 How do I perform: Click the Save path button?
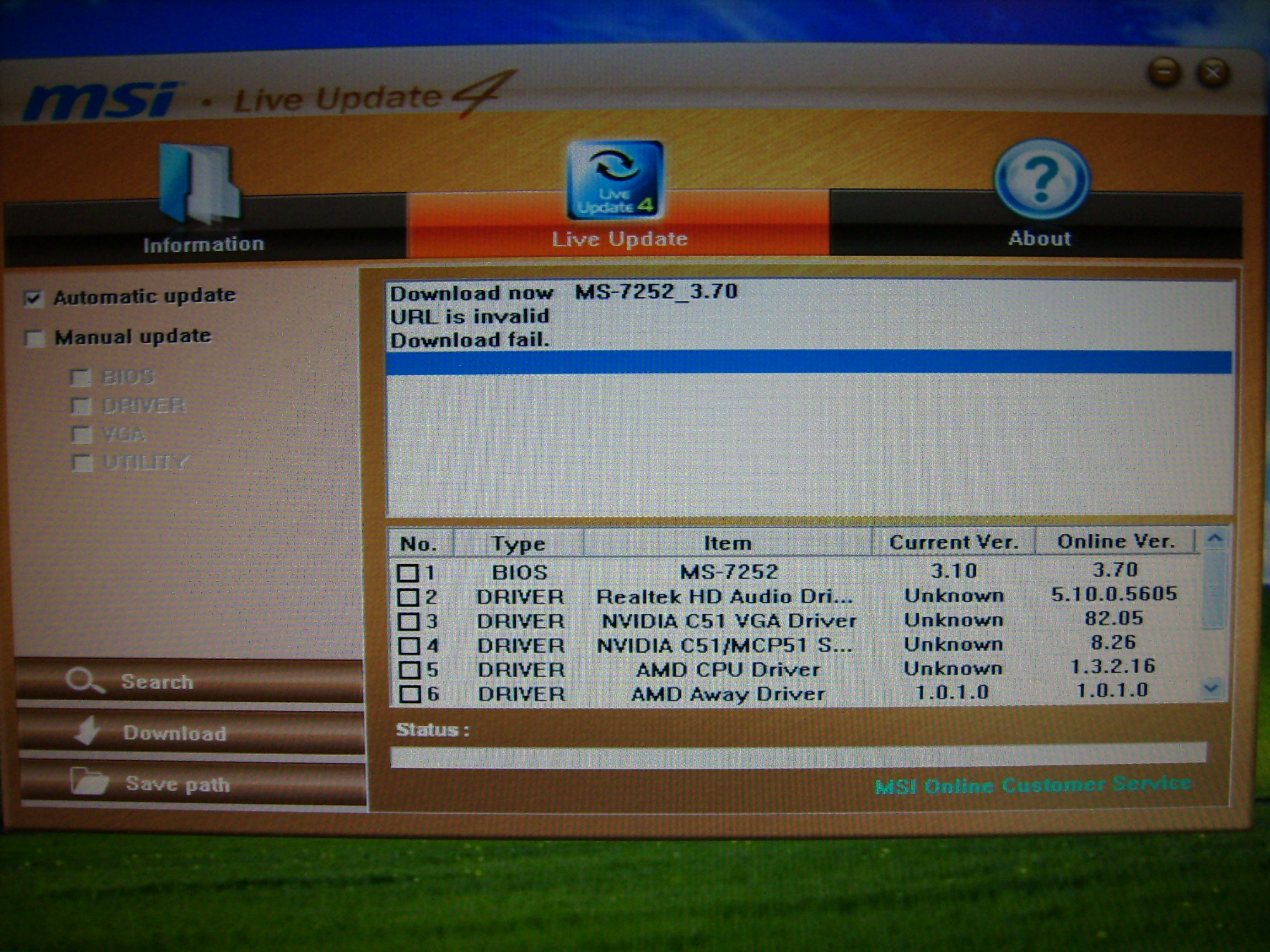point(193,783)
